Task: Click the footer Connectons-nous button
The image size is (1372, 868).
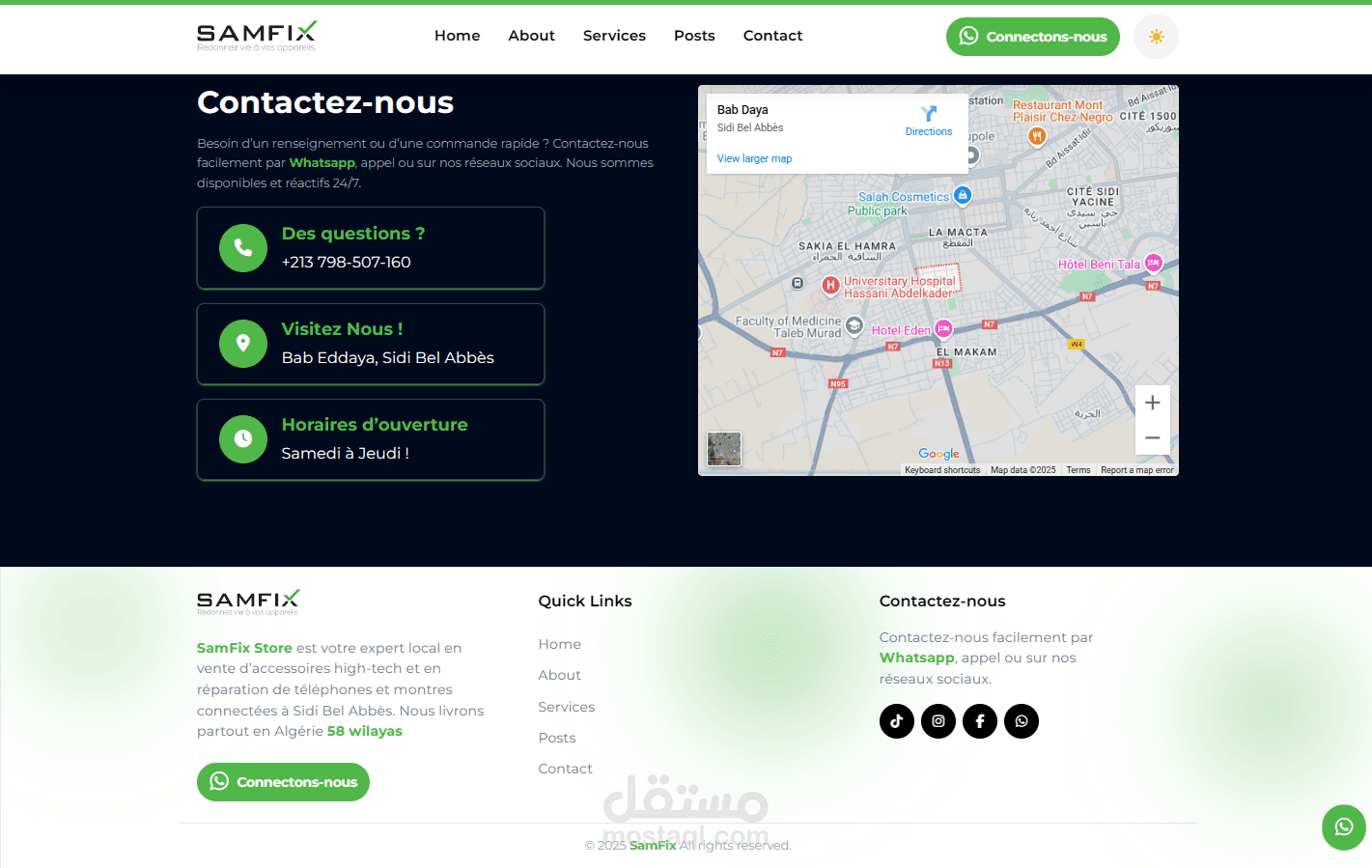Action: click(x=283, y=782)
